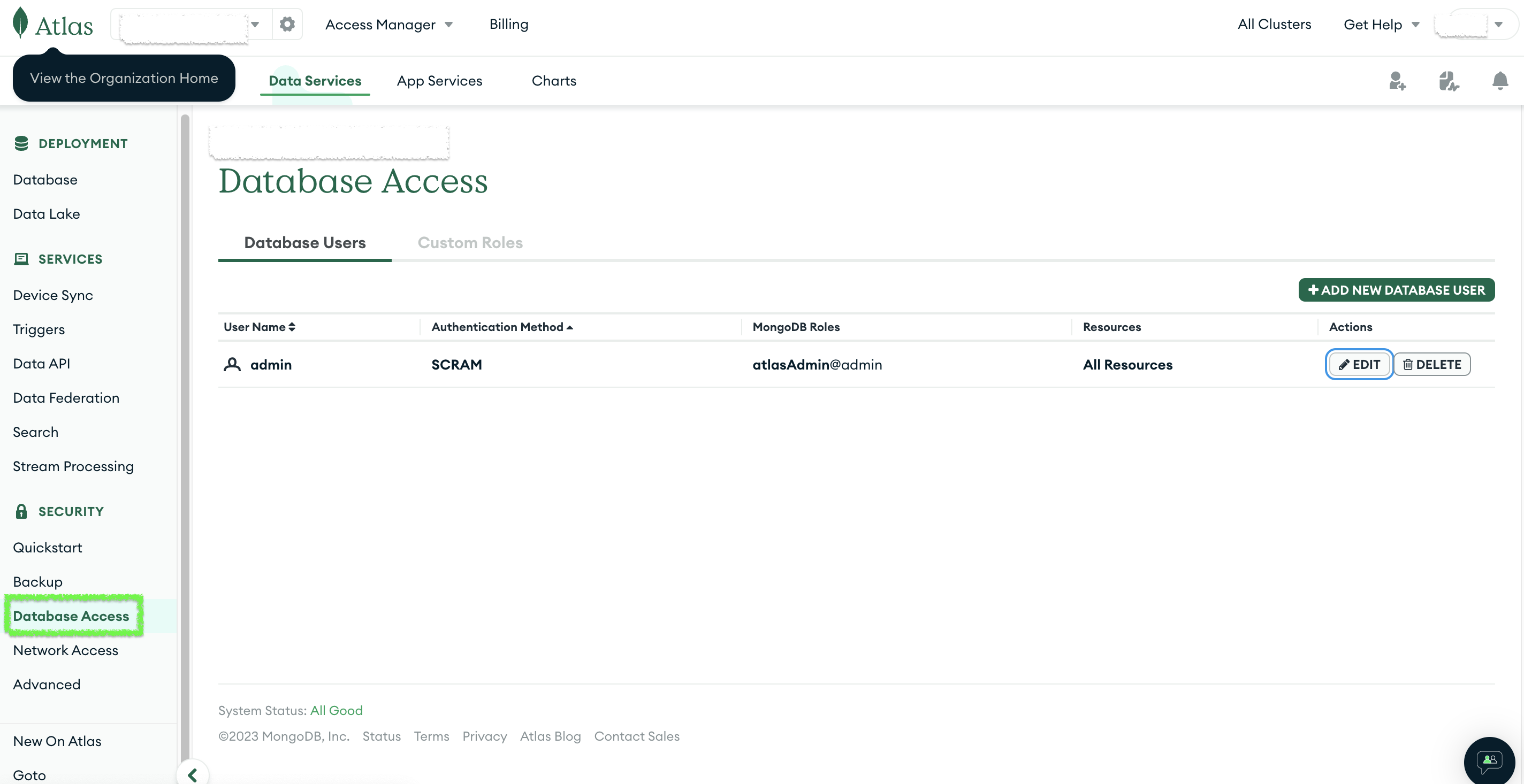Open the alerts bell icon
The image size is (1524, 784).
[x=1500, y=81]
